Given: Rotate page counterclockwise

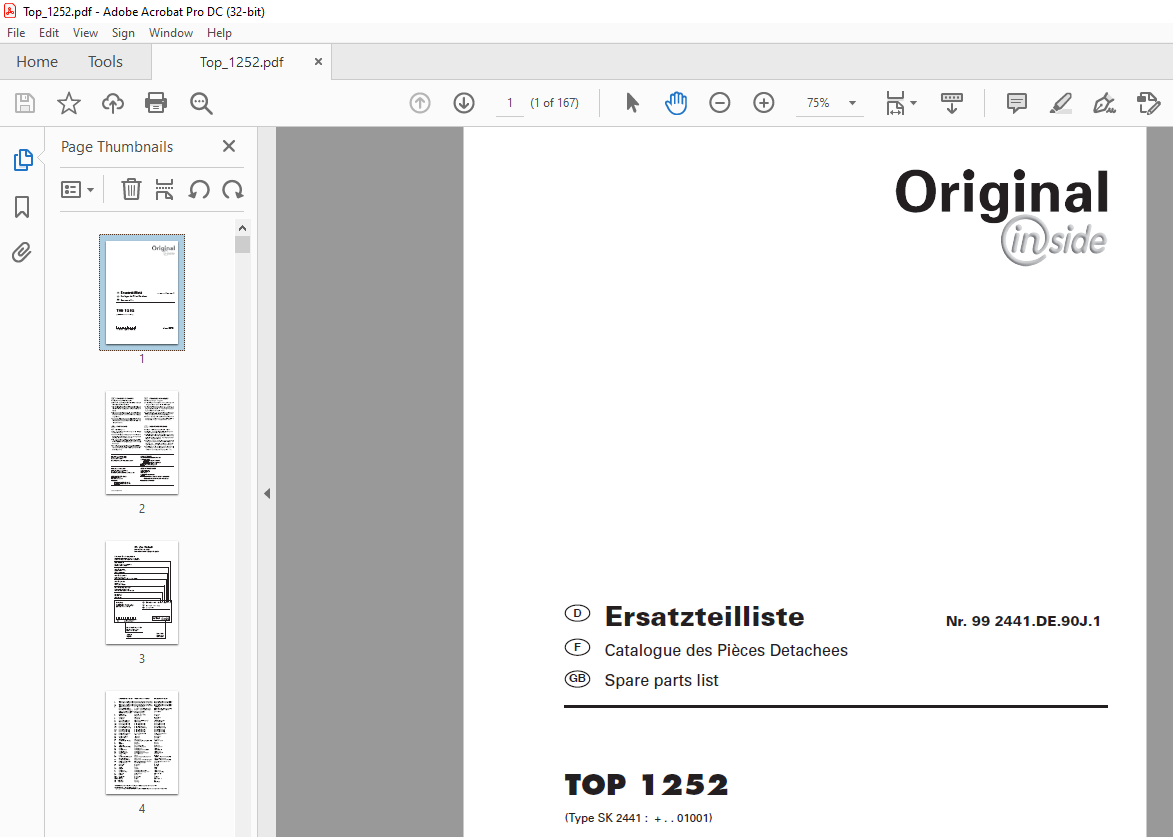Looking at the screenshot, I should coord(198,190).
